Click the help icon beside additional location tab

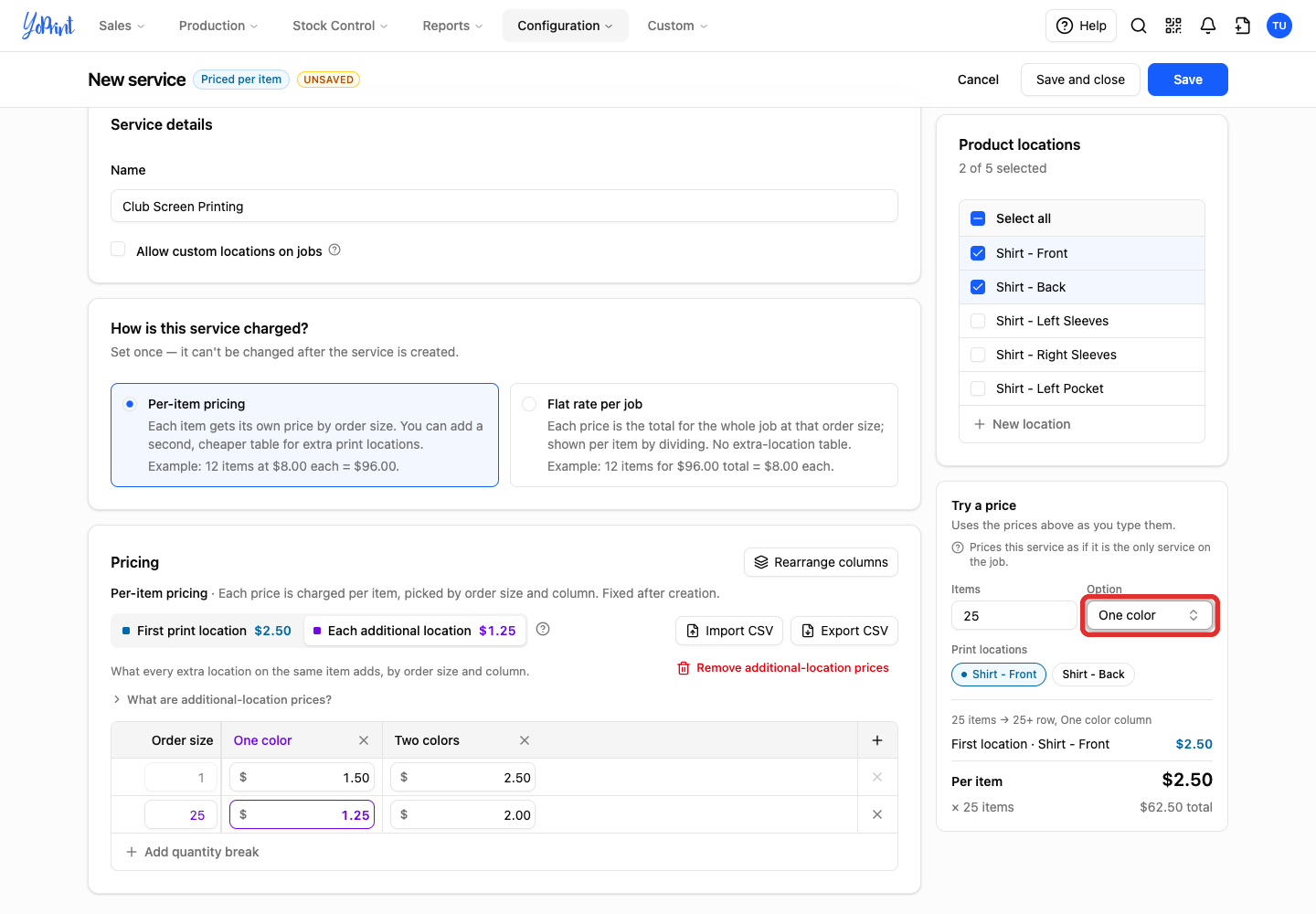click(543, 629)
